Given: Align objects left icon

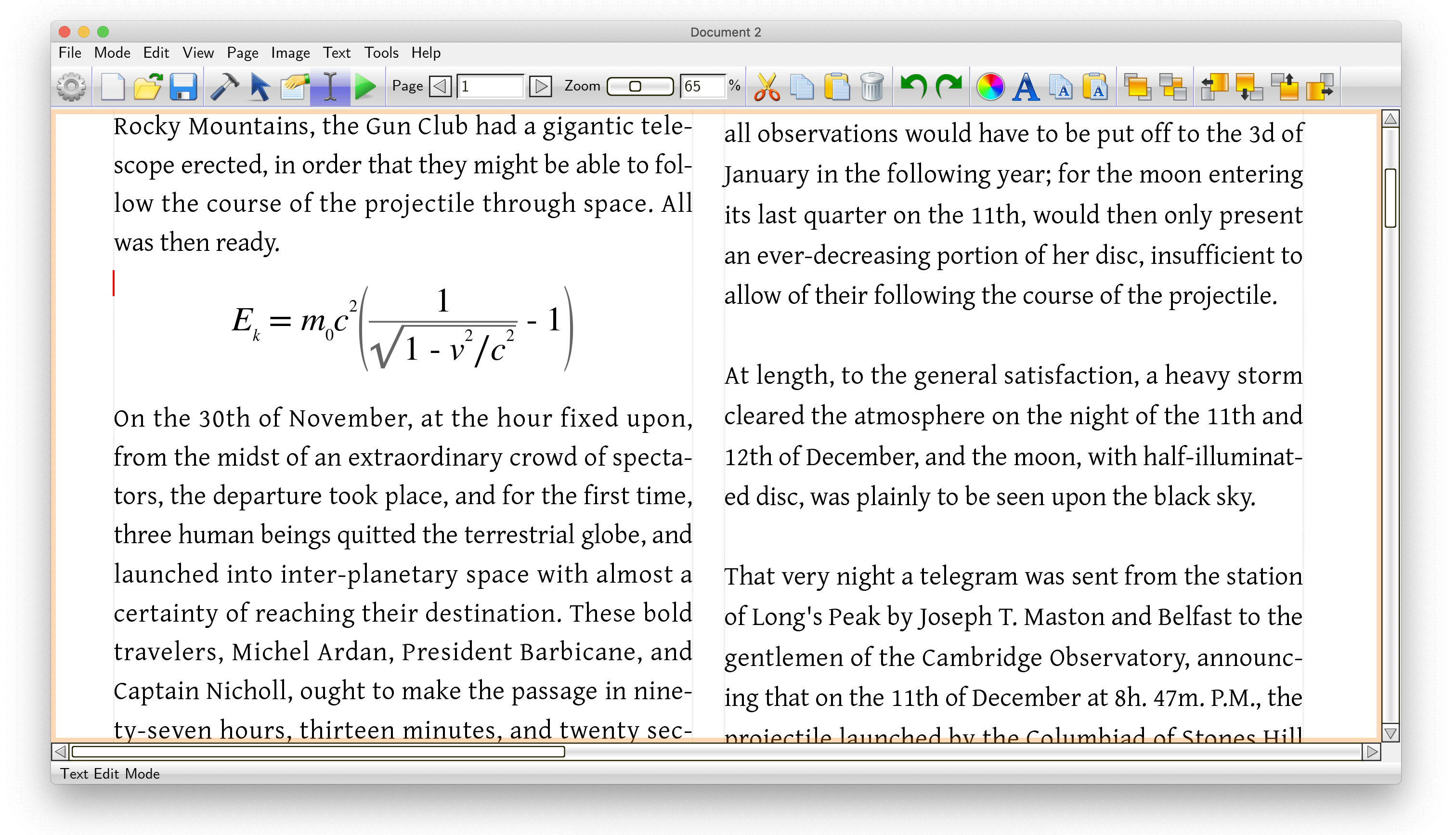Looking at the screenshot, I should click(1214, 87).
